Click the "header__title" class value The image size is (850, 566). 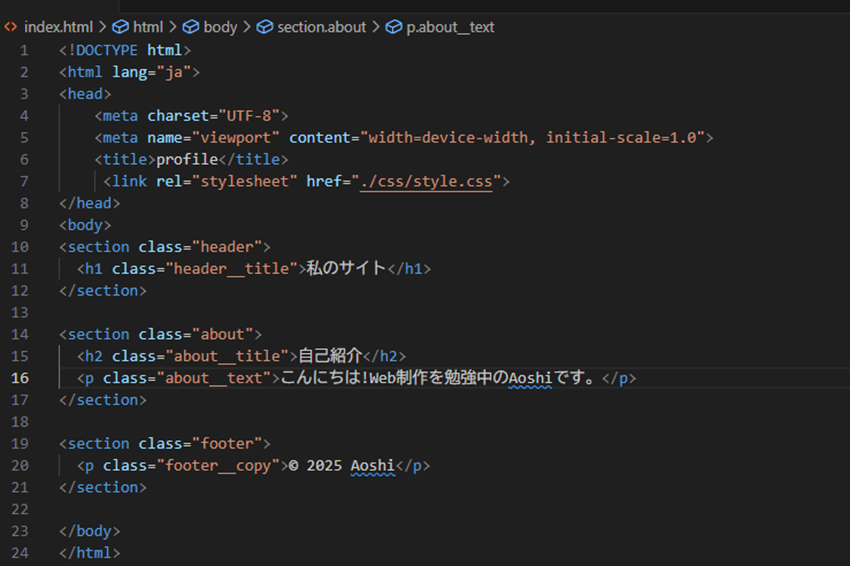pos(233,268)
